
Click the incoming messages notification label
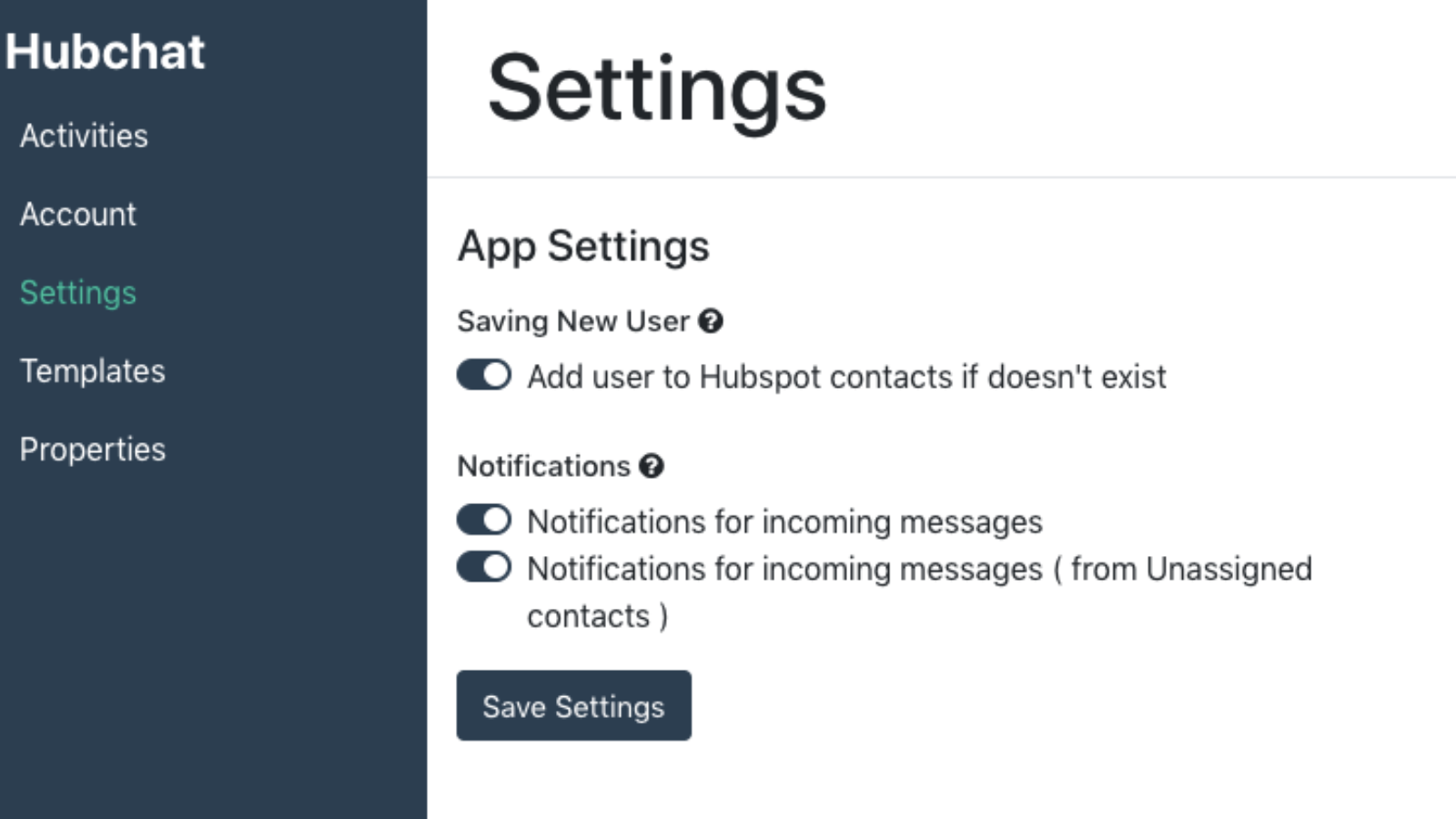784,521
